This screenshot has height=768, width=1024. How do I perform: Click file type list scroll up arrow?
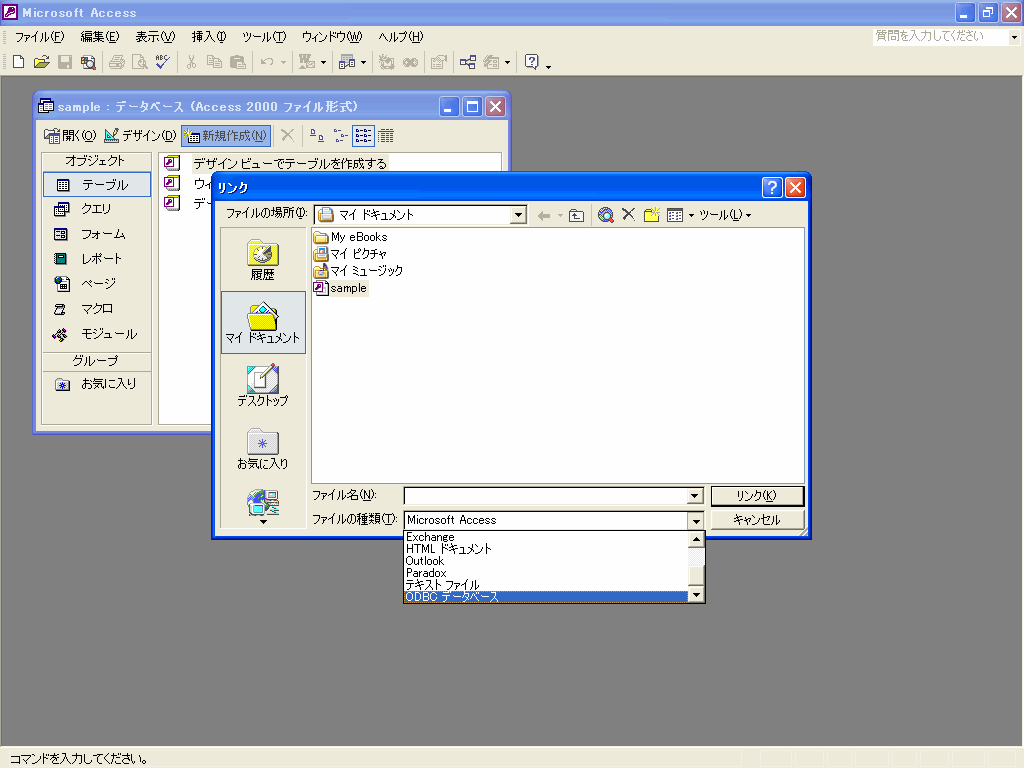pyautogui.click(x=696, y=539)
